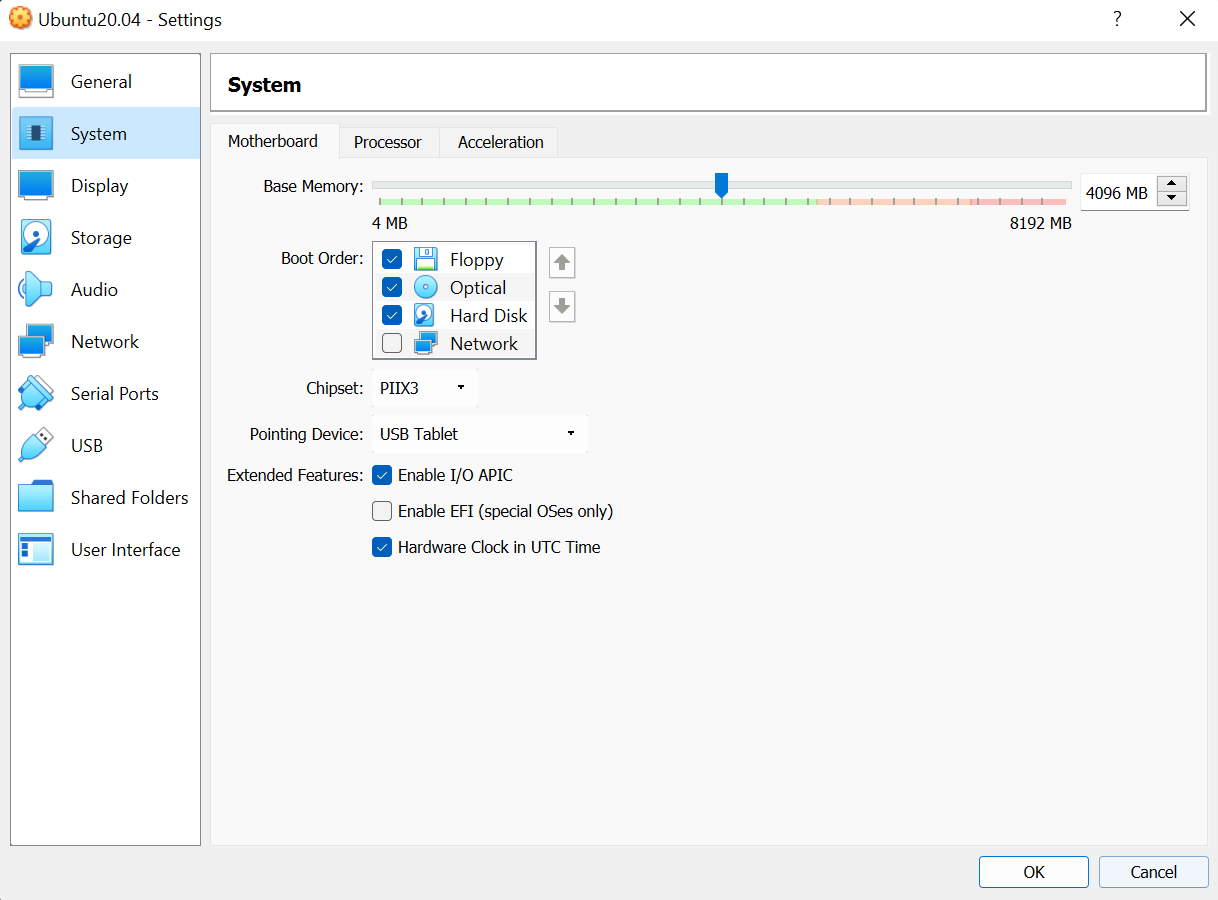The image size is (1218, 900).
Task: Select the USB settings icon
Action: (x=36, y=445)
